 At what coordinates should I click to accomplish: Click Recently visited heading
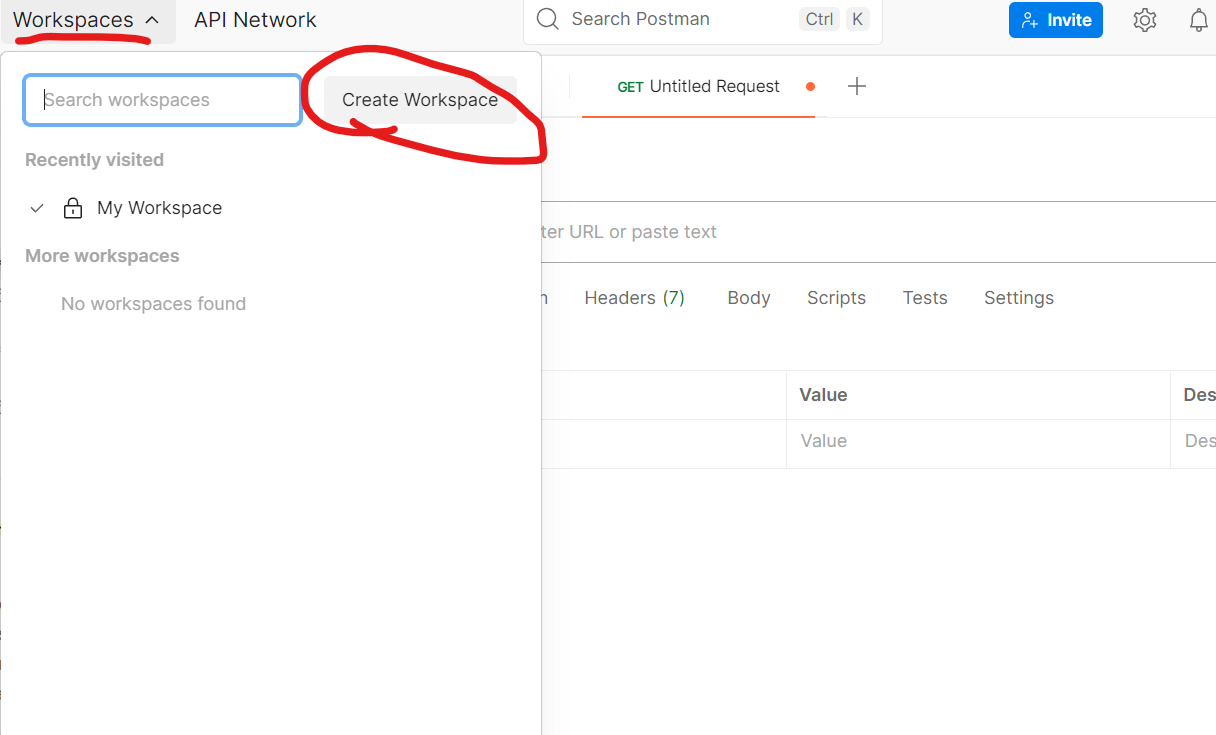[94, 160]
